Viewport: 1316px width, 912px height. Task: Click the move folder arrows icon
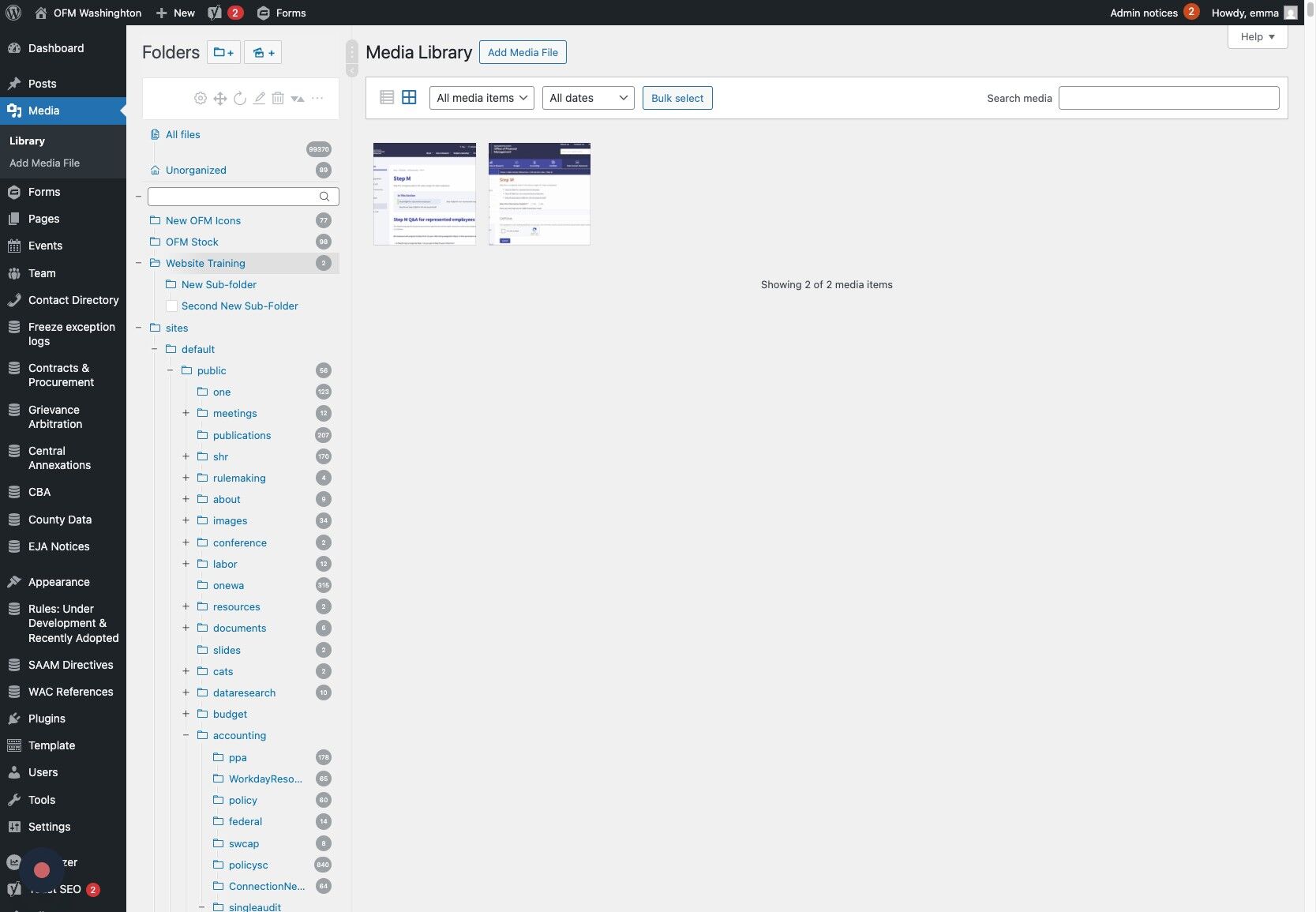(x=220, y=98)
